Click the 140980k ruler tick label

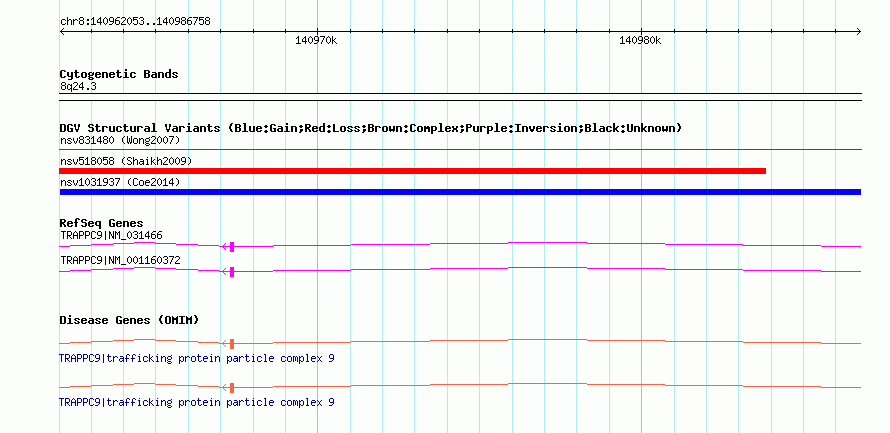tap(640, 40)
